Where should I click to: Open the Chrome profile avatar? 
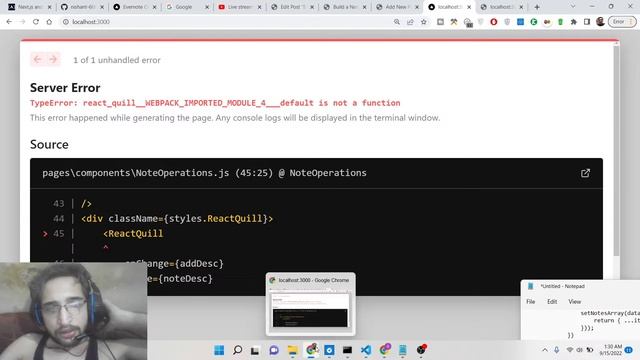(600, 22)
